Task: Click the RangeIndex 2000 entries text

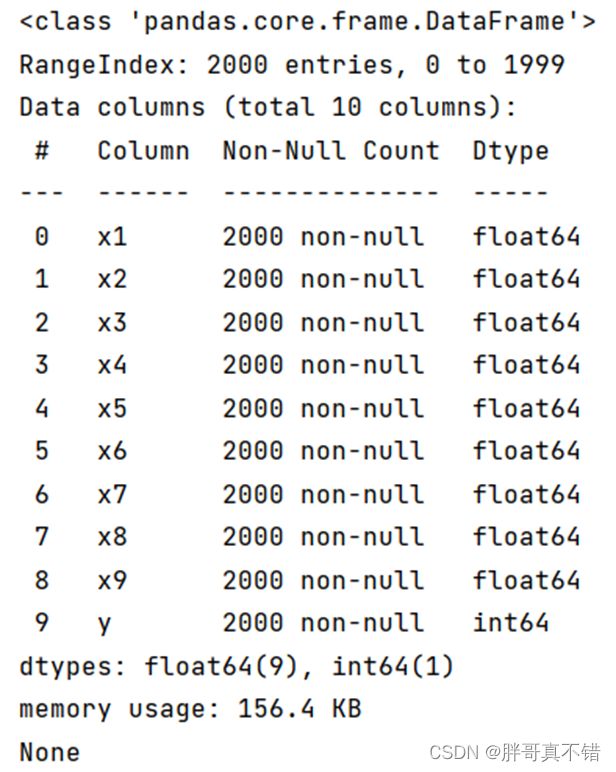Action: coord(292,65)
